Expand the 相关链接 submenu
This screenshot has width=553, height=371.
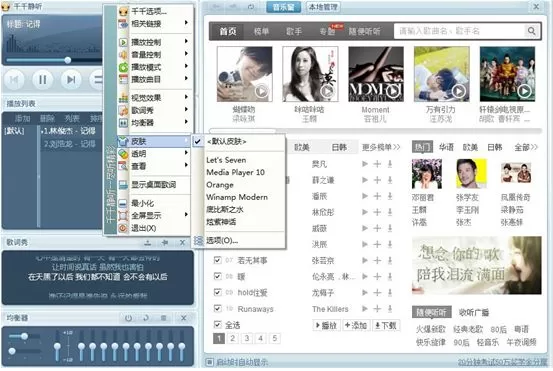(156, 24)
